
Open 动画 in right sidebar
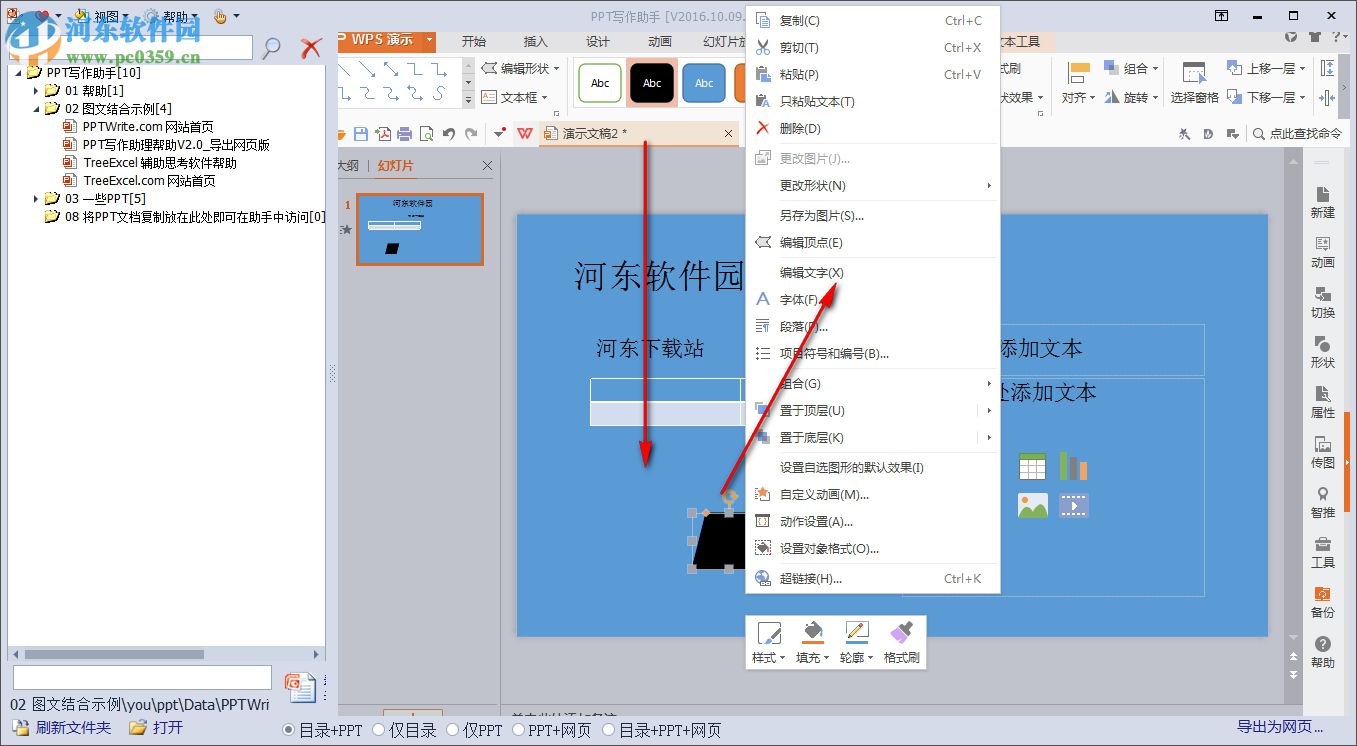[x=1323, y=251]
